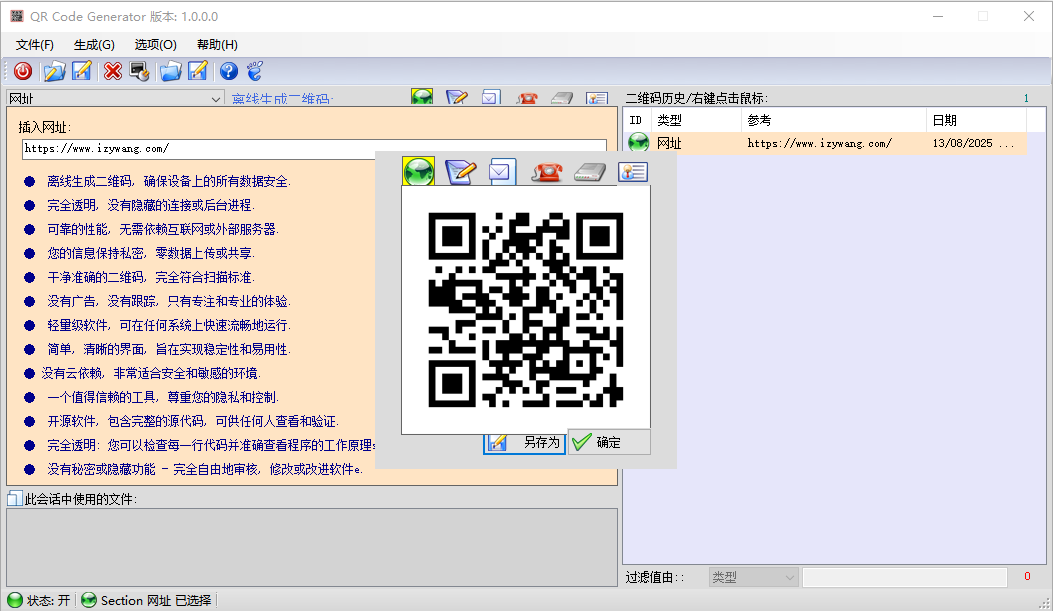Sort by the 参考 column header
The width and height of the screenshot is (1053, 611).
[833, 120]
